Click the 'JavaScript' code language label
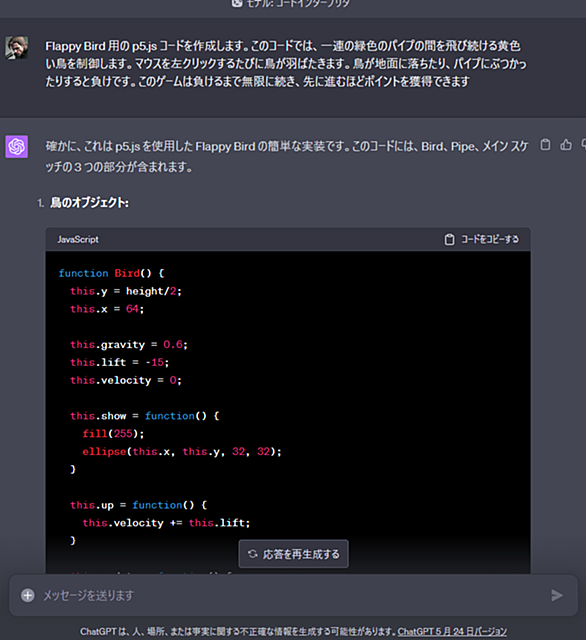 pos(78,240)
